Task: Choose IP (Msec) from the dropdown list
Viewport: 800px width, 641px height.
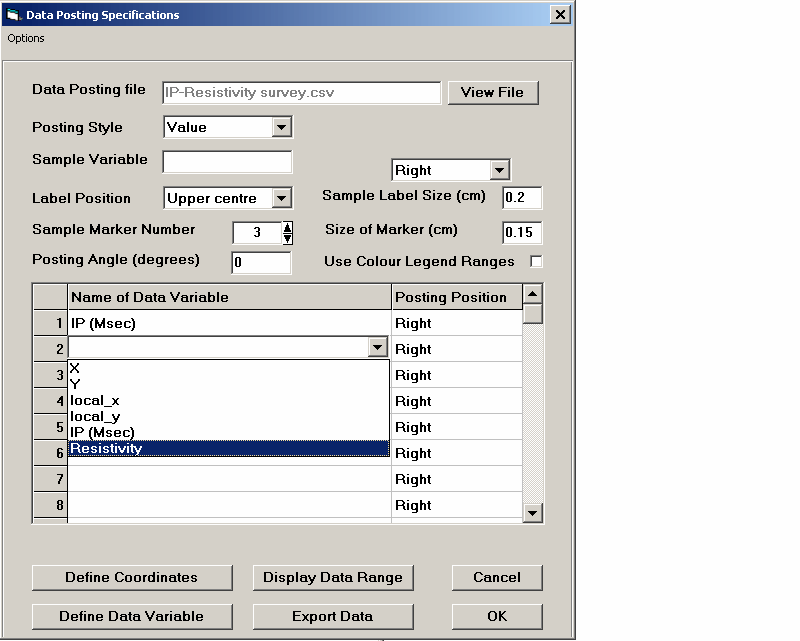Action: pos(229,432)
